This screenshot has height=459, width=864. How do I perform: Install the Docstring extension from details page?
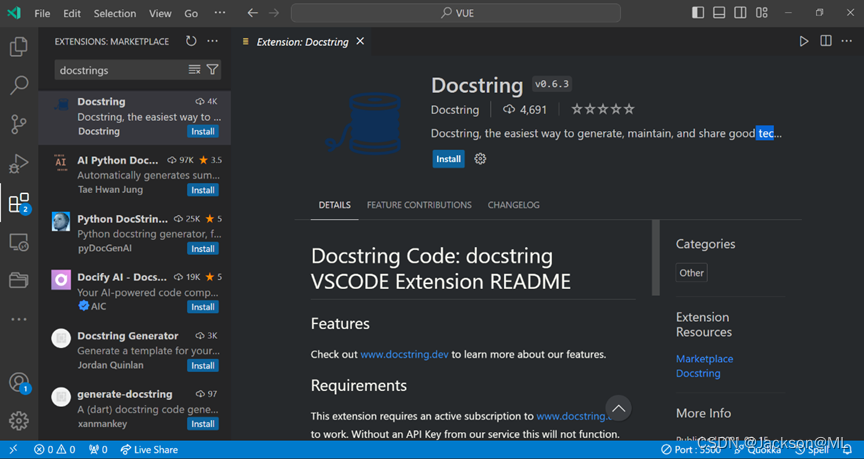pos(449,159)
